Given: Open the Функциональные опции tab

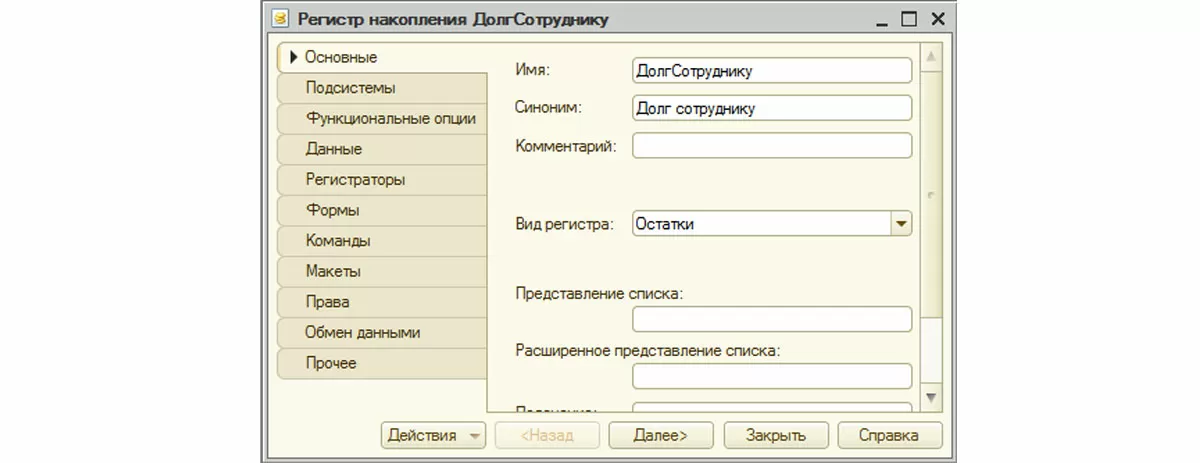Looking at the screenshot, I should 390,118.
